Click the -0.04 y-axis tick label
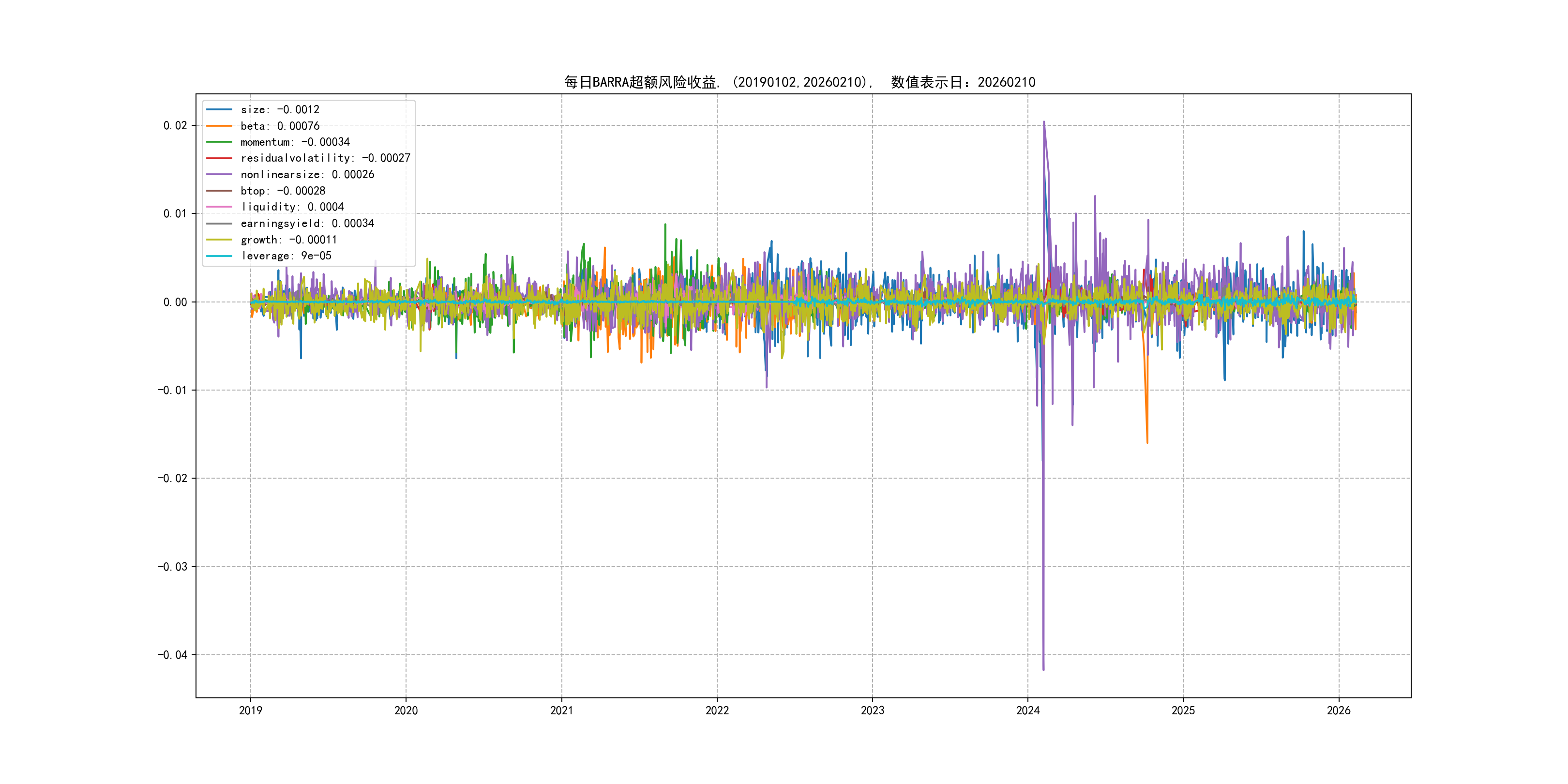The width and height of the screenshot is (1568, 784). pyautogui.click(x=172, y=655)
